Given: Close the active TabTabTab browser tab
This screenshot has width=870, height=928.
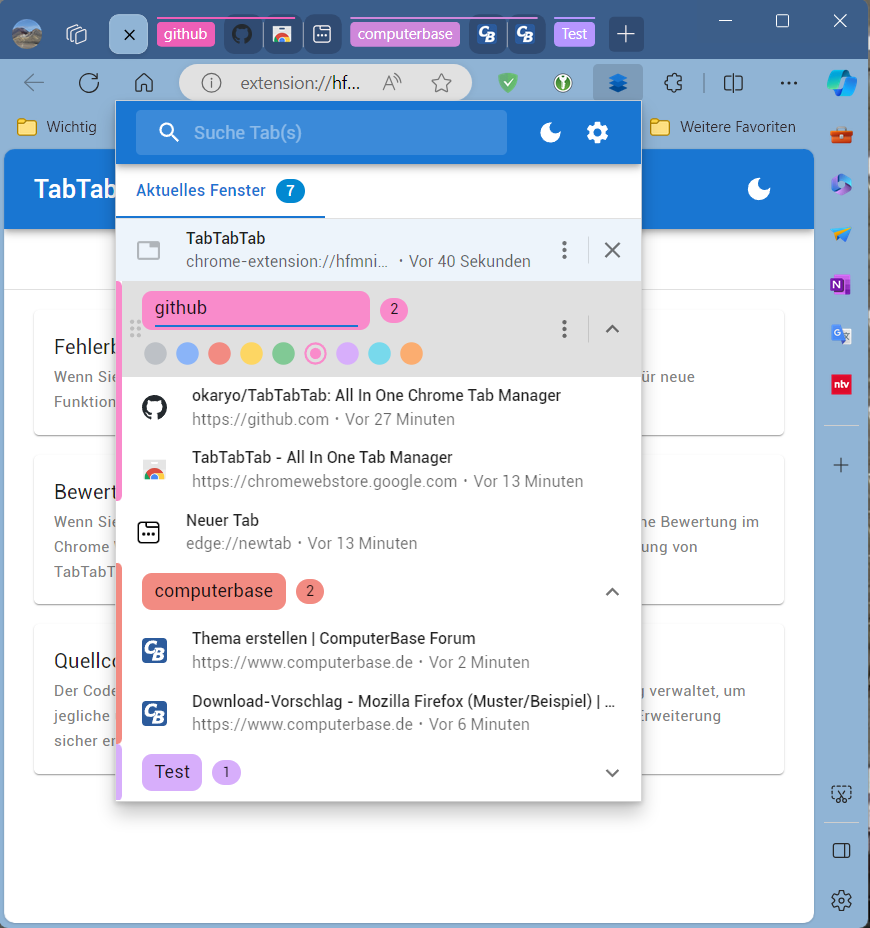Looking at the screenshot, I should tap(129, 34).
